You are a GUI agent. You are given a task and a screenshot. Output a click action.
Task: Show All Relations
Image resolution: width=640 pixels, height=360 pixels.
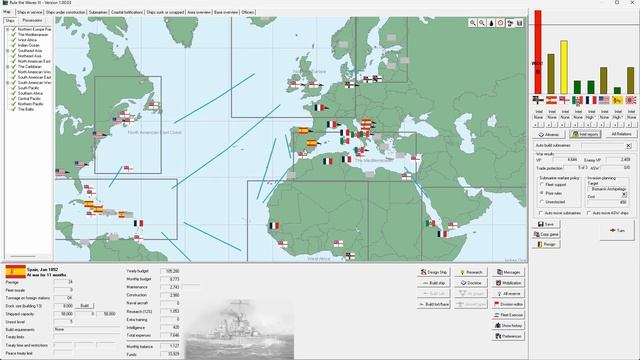point(621,134)
